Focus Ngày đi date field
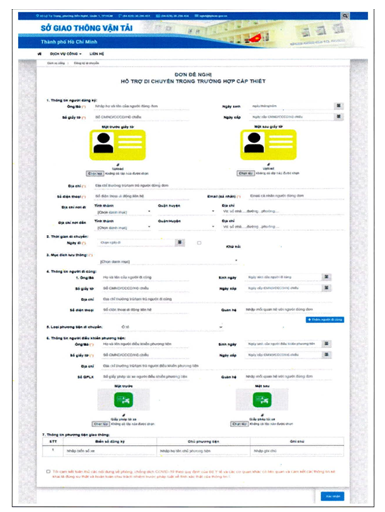Viewport: 385px width, 512px height. [137, 243]
